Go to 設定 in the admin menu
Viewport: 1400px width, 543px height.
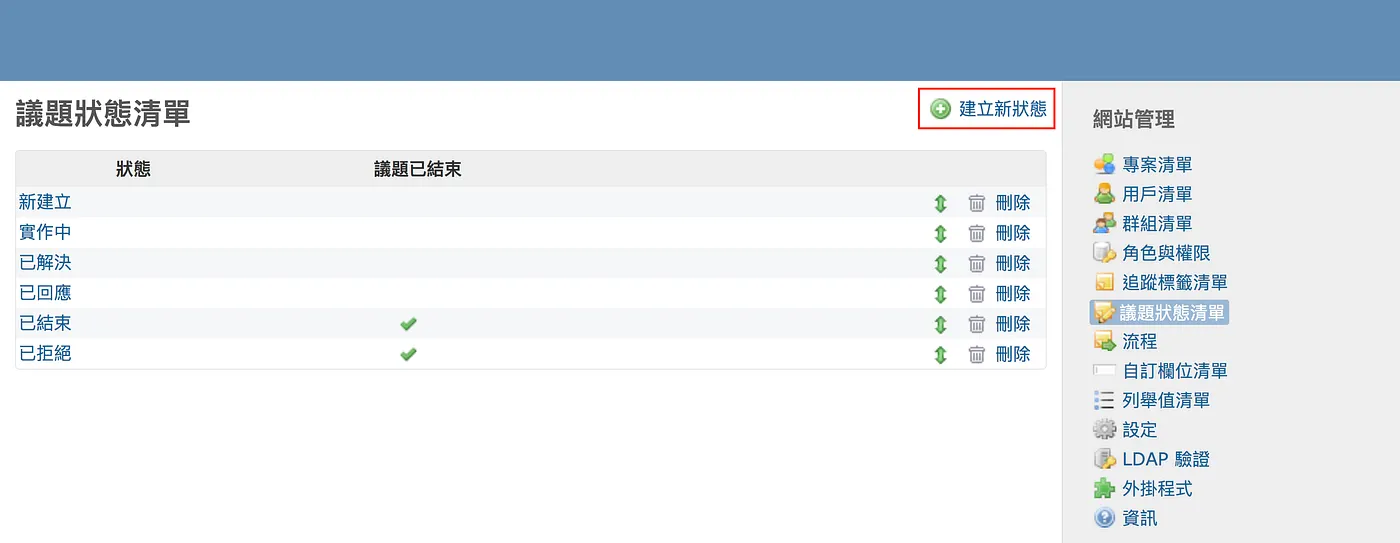(1139, 430)
